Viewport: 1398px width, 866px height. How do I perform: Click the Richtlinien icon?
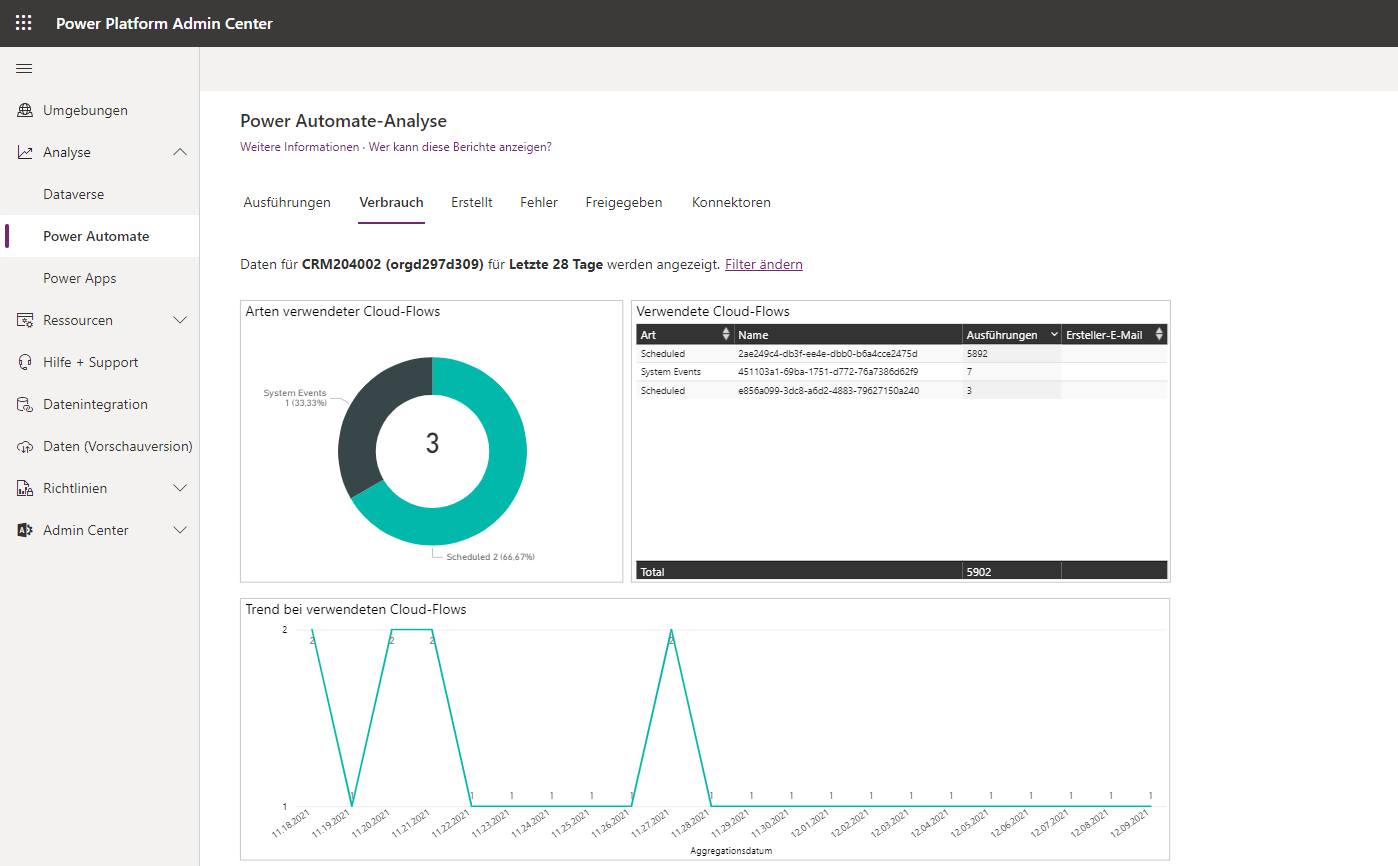click(x=25, y=488)
